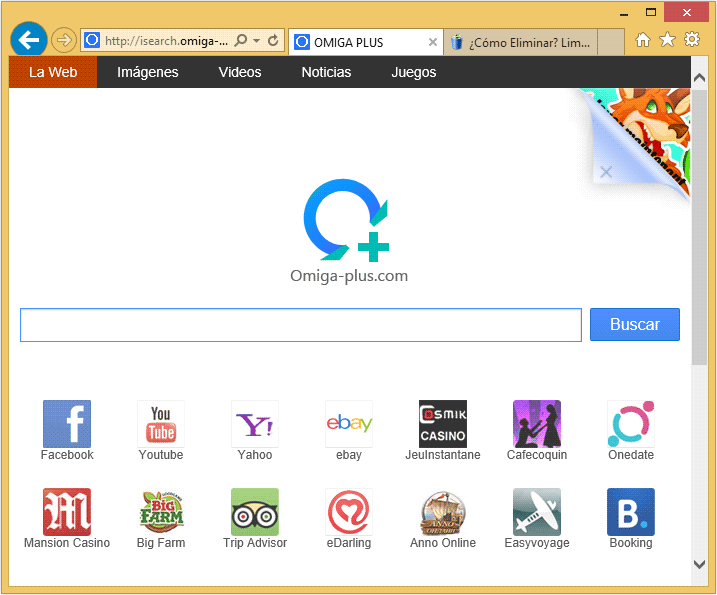
Task: Open the eDarling heart icon
Action: (x=349, y=512)
